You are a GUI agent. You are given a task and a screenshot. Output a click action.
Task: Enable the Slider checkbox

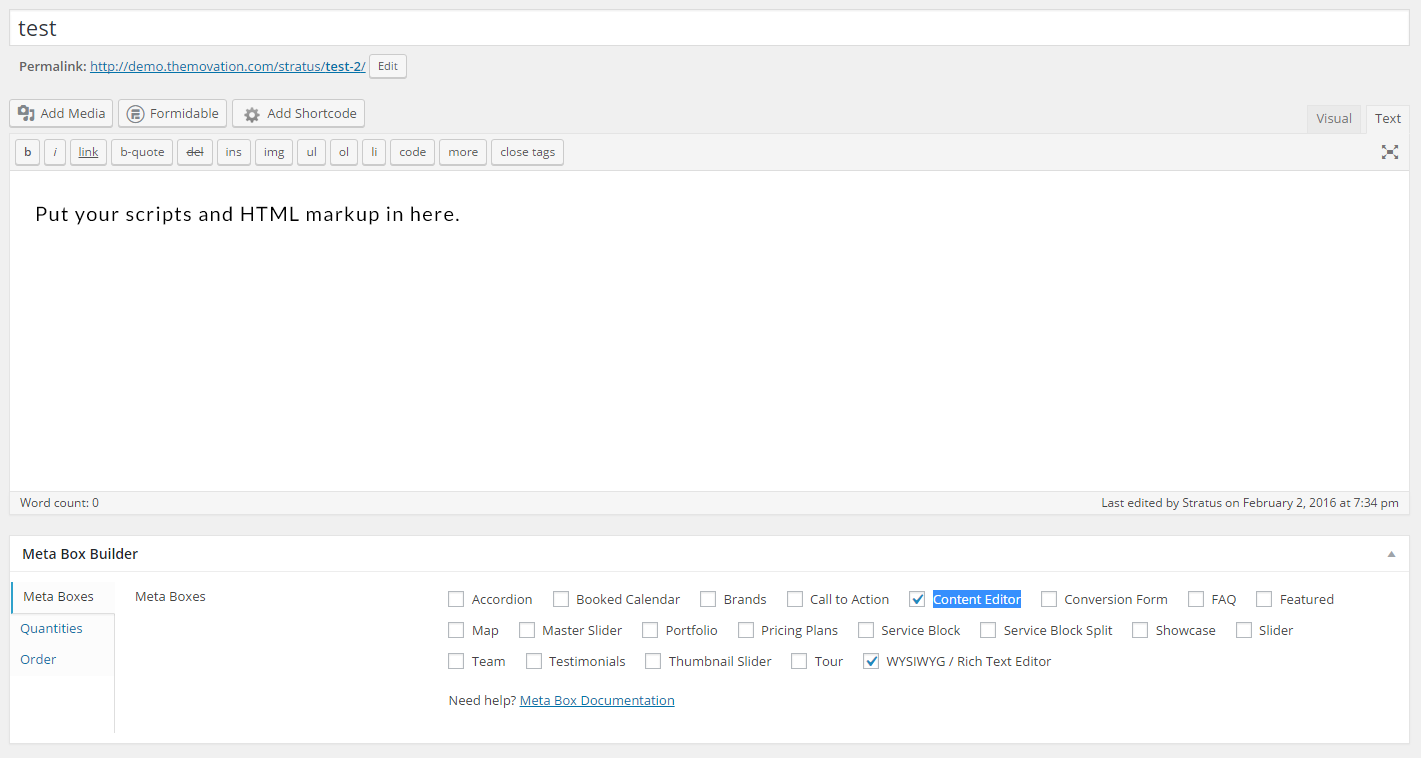pyautogui.click(x=1244, y=630)
